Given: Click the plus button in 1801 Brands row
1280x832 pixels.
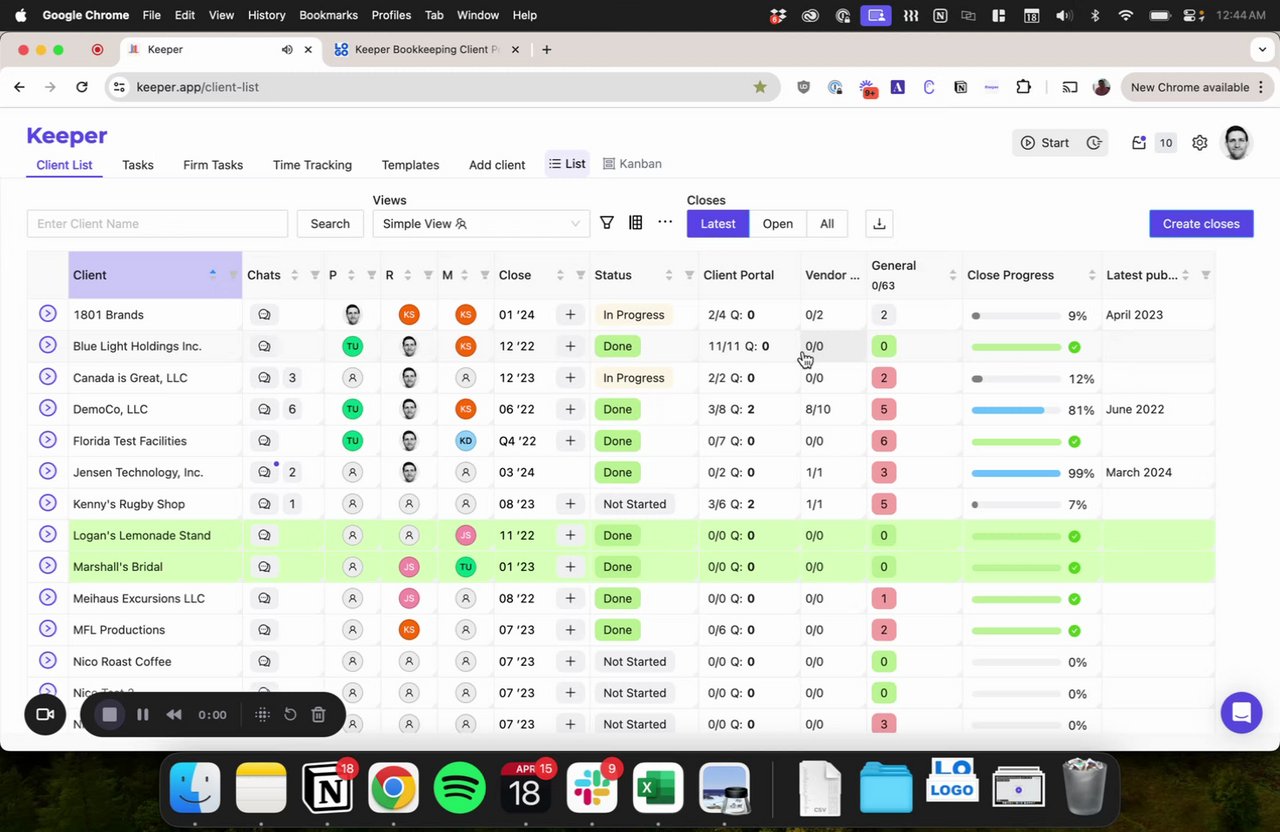Looking at the screenshot, I should point(570,315).
